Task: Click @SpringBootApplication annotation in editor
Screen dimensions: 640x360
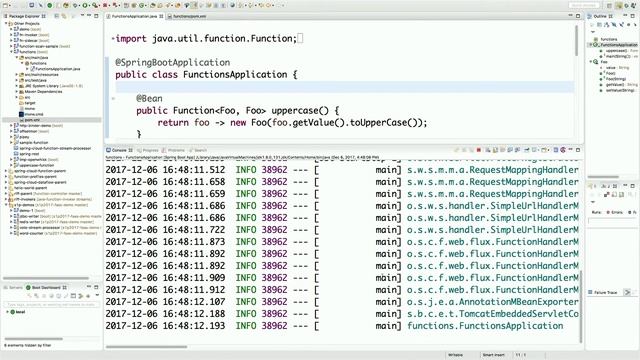Action: tap(173, 62)
